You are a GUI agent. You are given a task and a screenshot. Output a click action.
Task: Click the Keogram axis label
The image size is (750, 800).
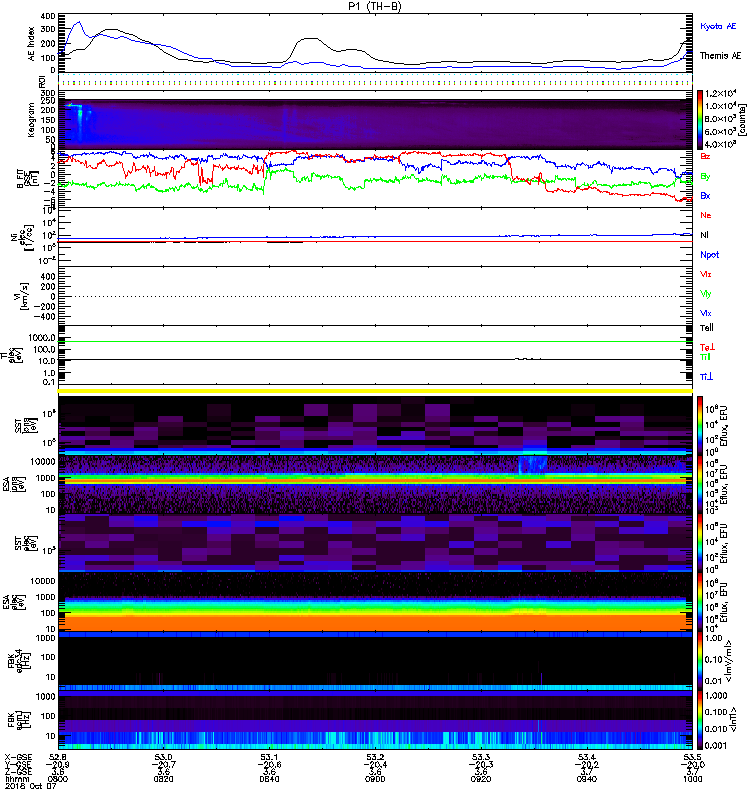click(32, 119)
